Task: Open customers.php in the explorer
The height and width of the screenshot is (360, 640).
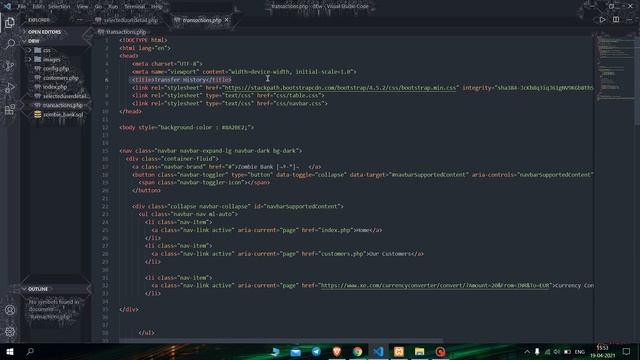Action: coord(60,78)
